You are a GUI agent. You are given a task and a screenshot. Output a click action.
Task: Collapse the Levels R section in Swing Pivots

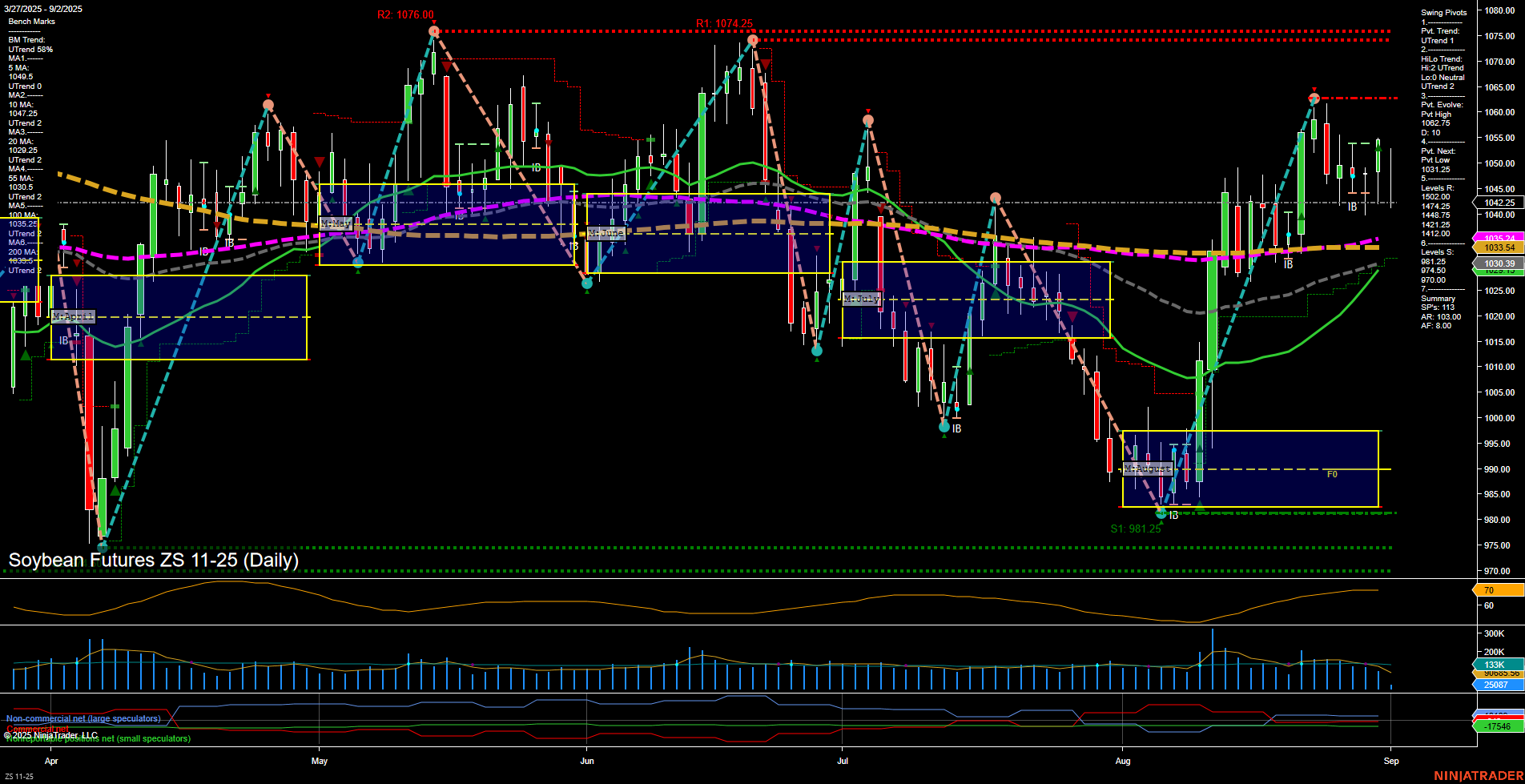click(1438, 187)
